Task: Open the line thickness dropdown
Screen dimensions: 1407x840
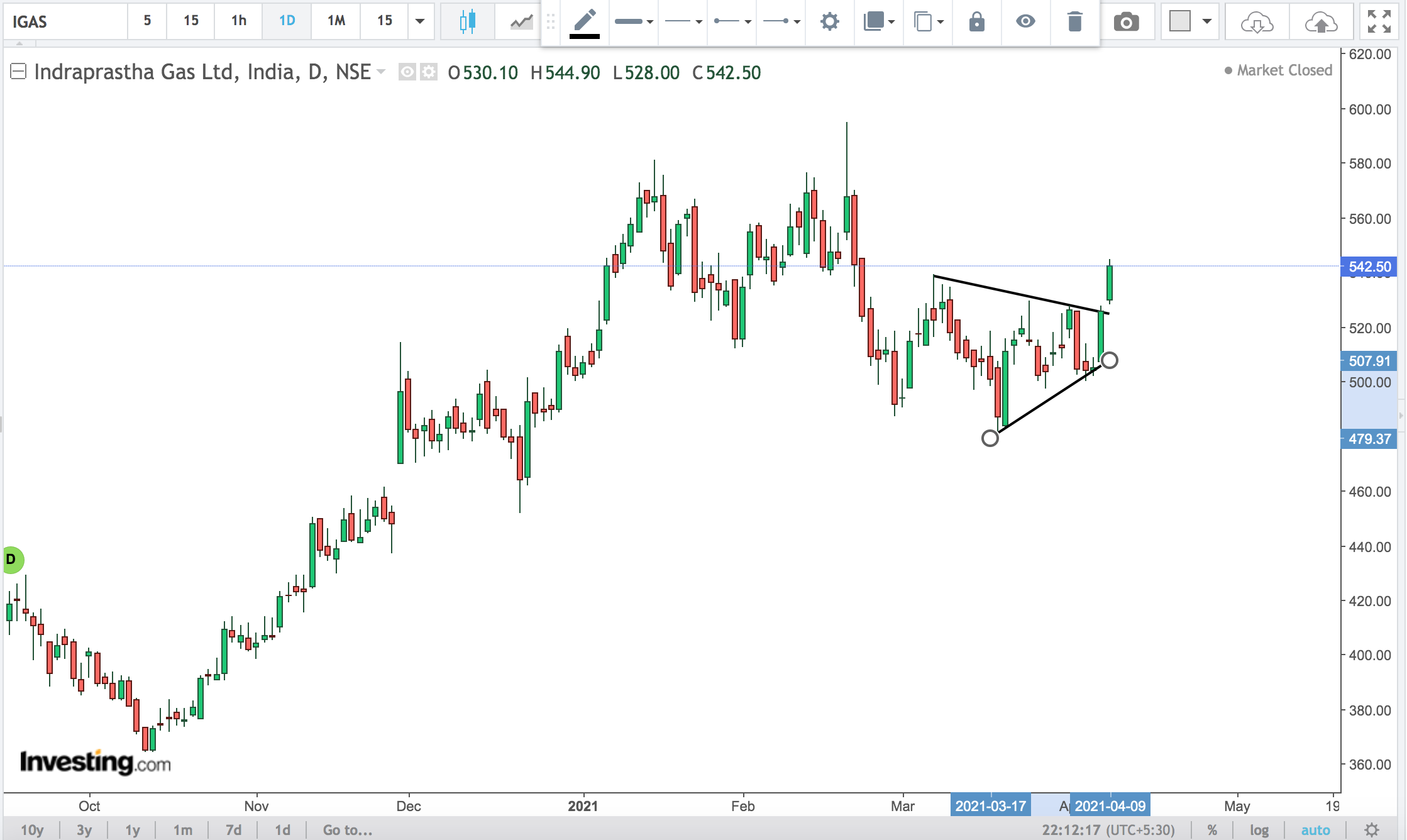Action: coord(634,22)
